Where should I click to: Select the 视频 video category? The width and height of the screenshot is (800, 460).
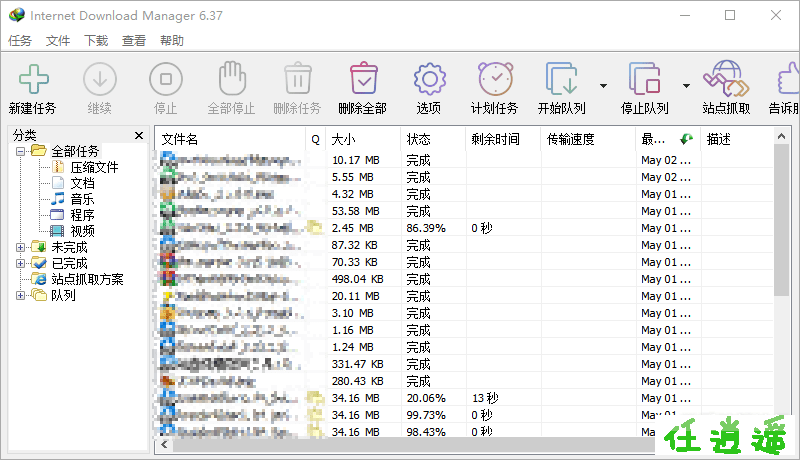(82, 231)
